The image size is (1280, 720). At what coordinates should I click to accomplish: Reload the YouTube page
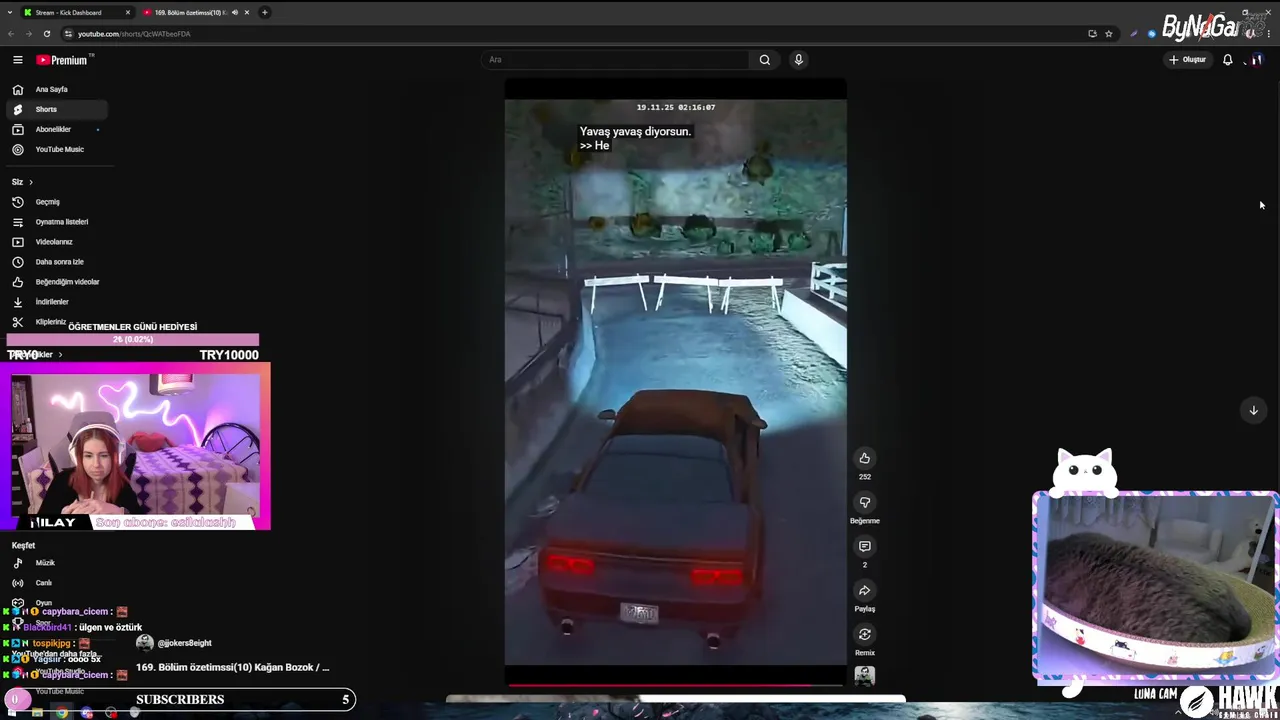pyautogui.click(x=46, y=33)
